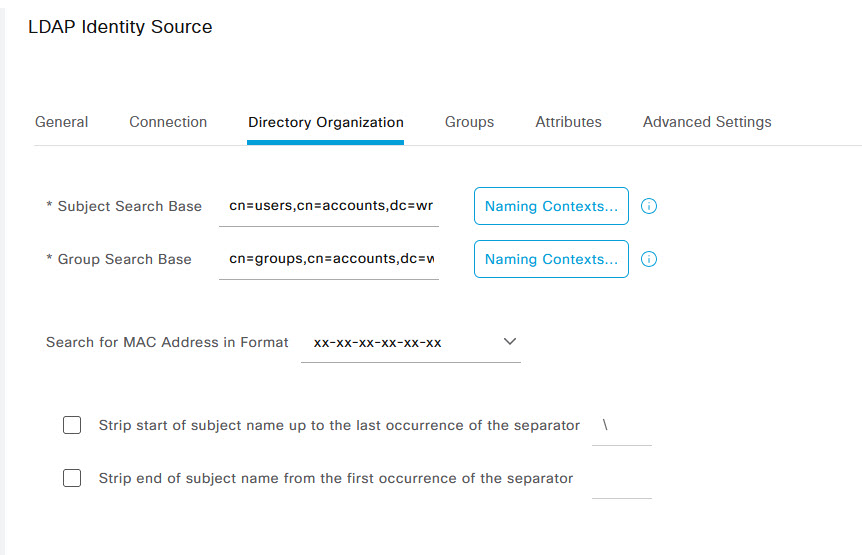Screen dimensions: 862x555
Task: Open the Connection tab
Action: tap(168, 122)
